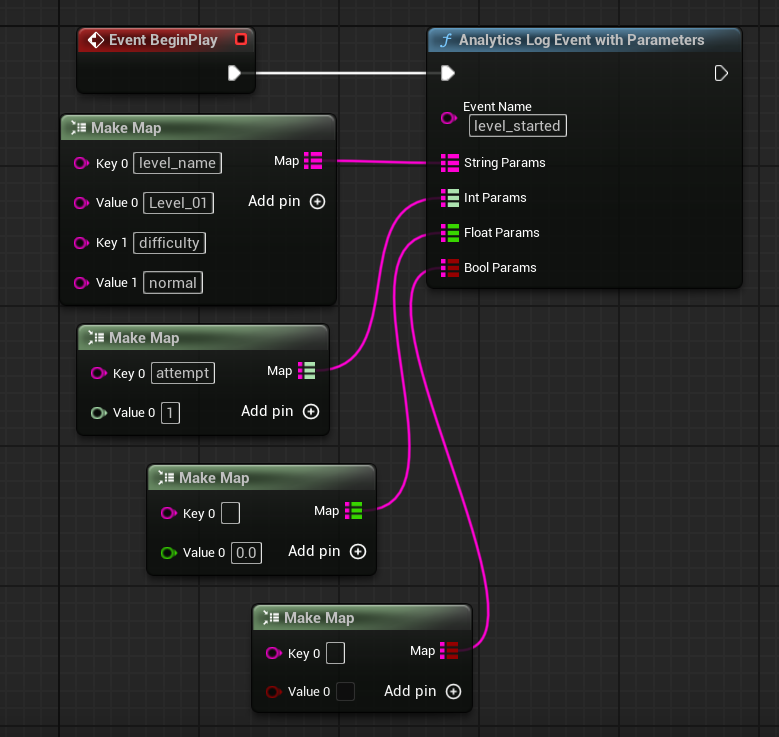Toggle the bool Value 0 checkbox
Viewport: 779px width, 737px height.
345,692
